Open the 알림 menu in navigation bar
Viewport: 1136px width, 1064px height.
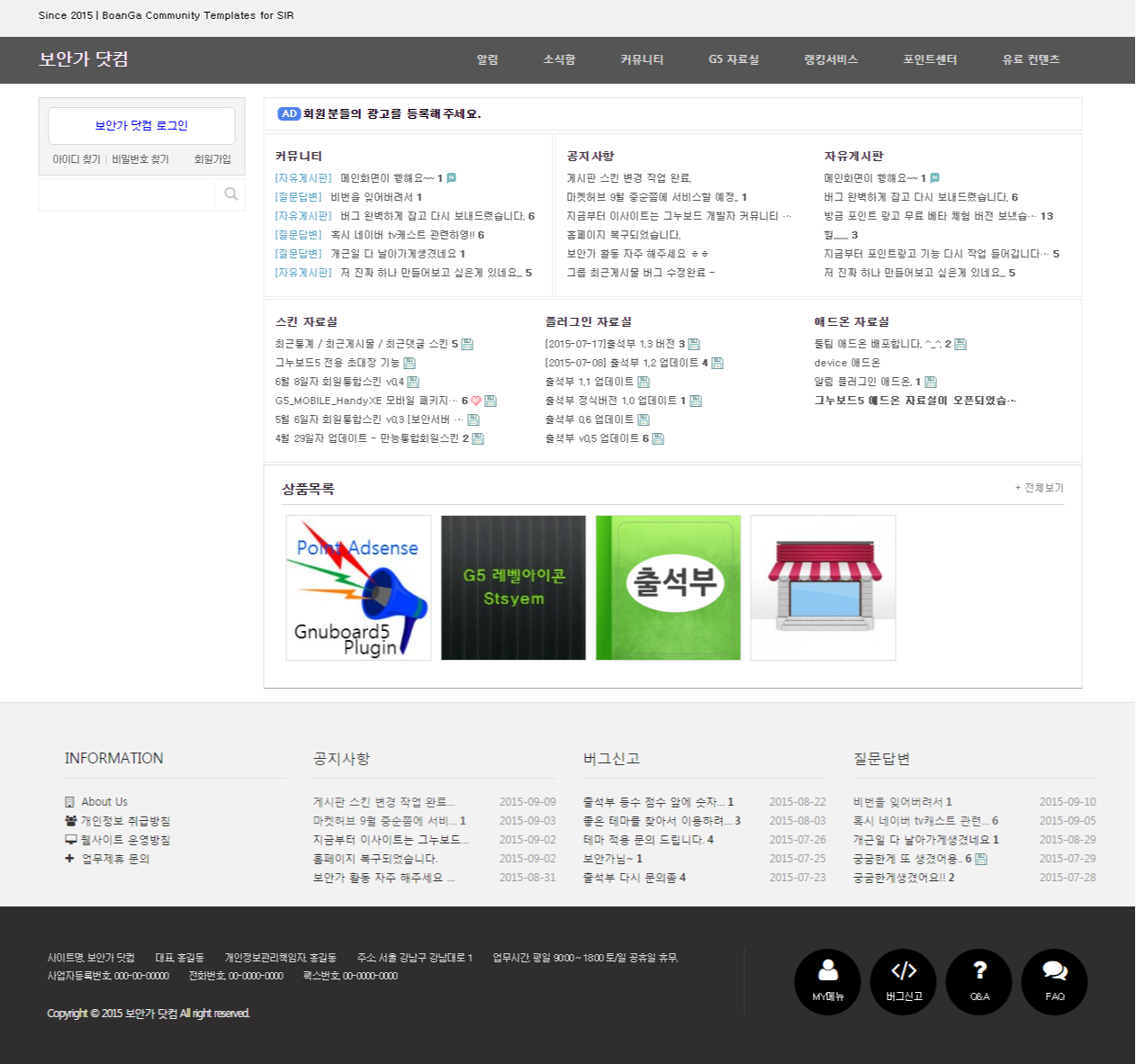487,59
